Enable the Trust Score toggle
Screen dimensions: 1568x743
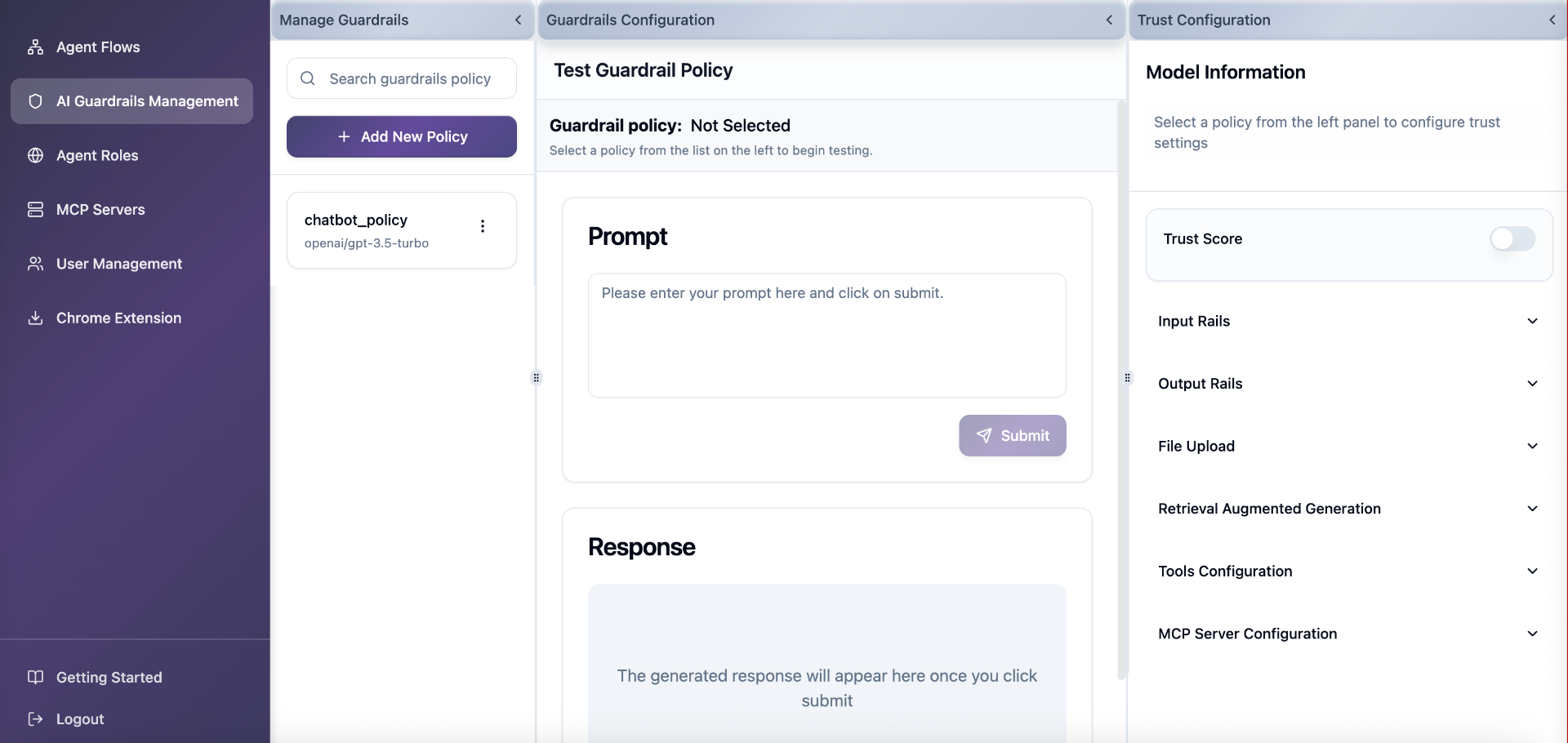coord(1512,239)
